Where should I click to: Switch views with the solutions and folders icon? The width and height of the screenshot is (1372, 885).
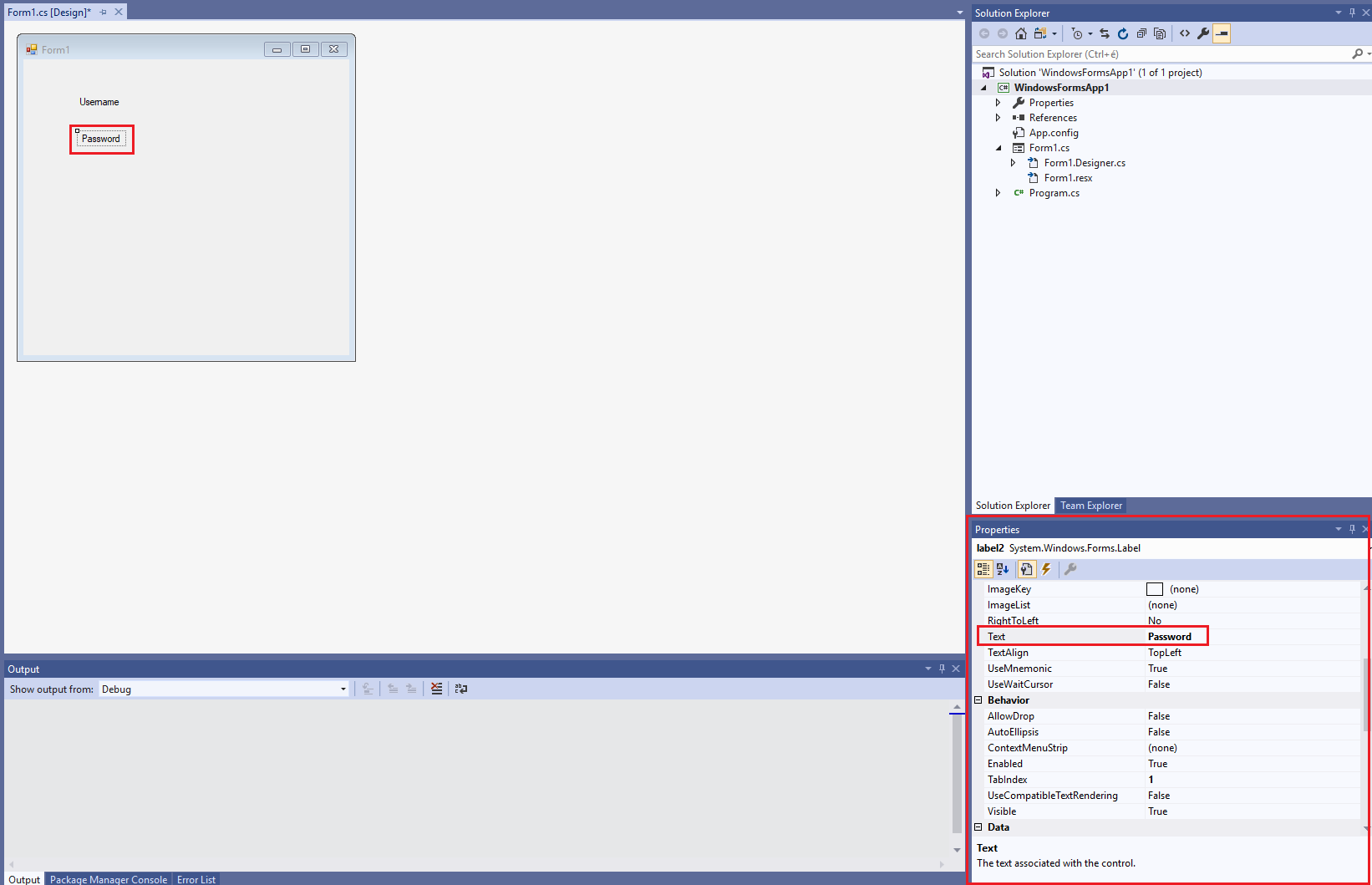[1040, 33]
